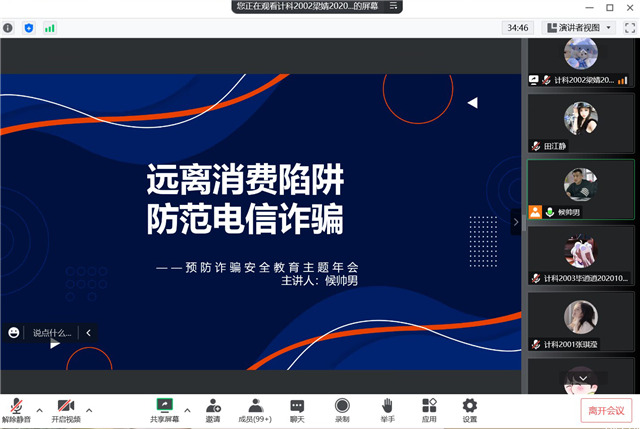
Task: Start recording the meeting
Action: point(342,410)
